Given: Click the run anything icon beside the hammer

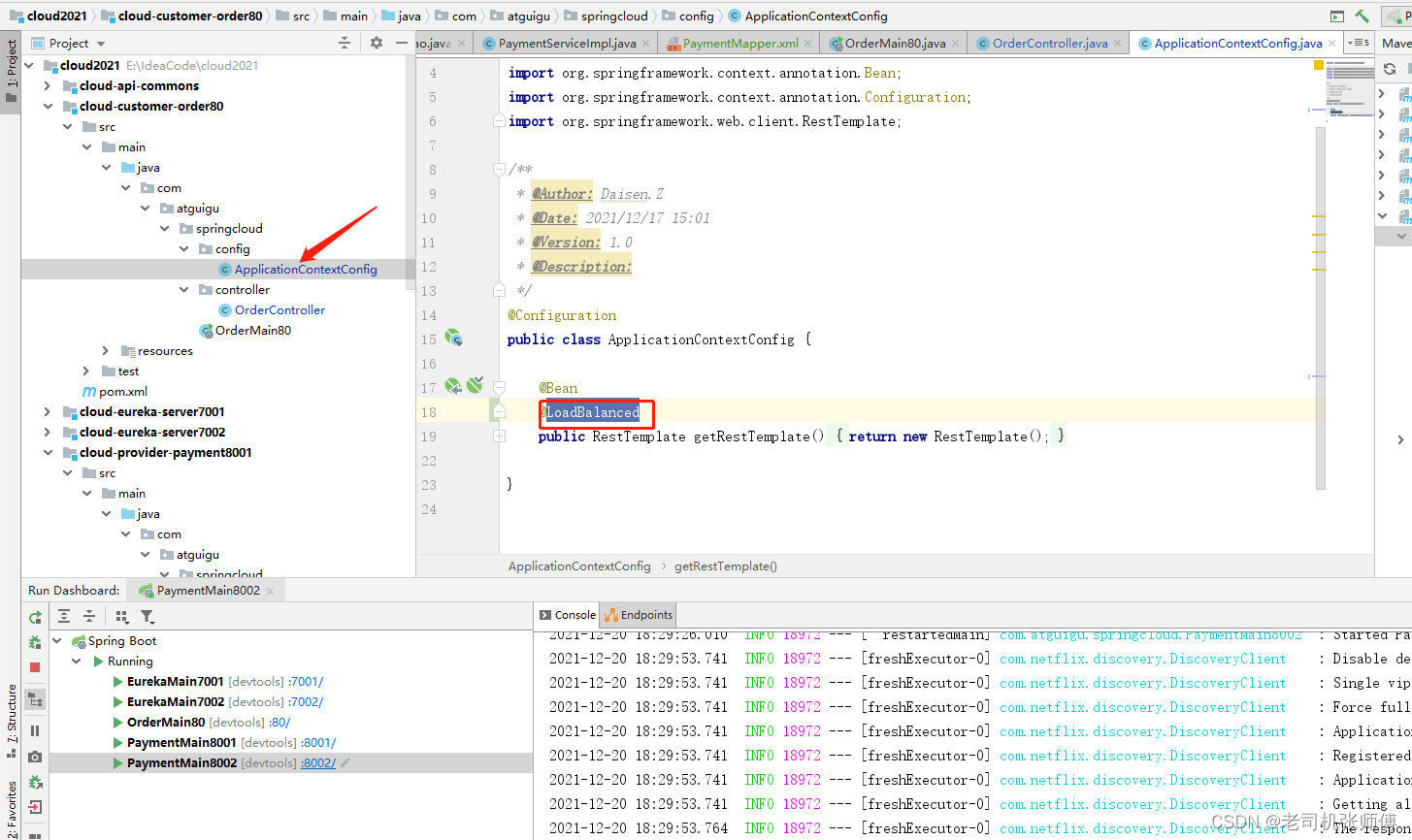Looking at the screenshot, I should 1337,16.
